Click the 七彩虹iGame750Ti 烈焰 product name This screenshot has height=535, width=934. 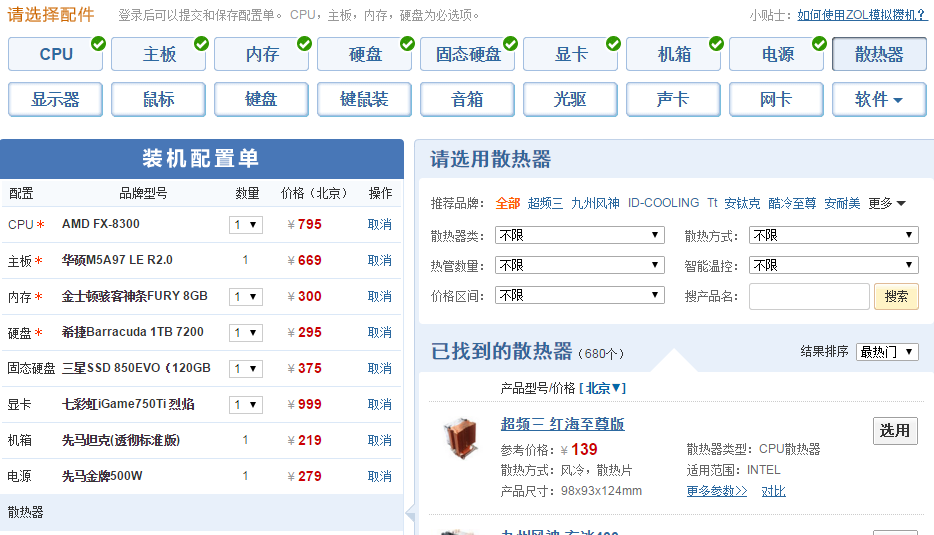[128, 404]
